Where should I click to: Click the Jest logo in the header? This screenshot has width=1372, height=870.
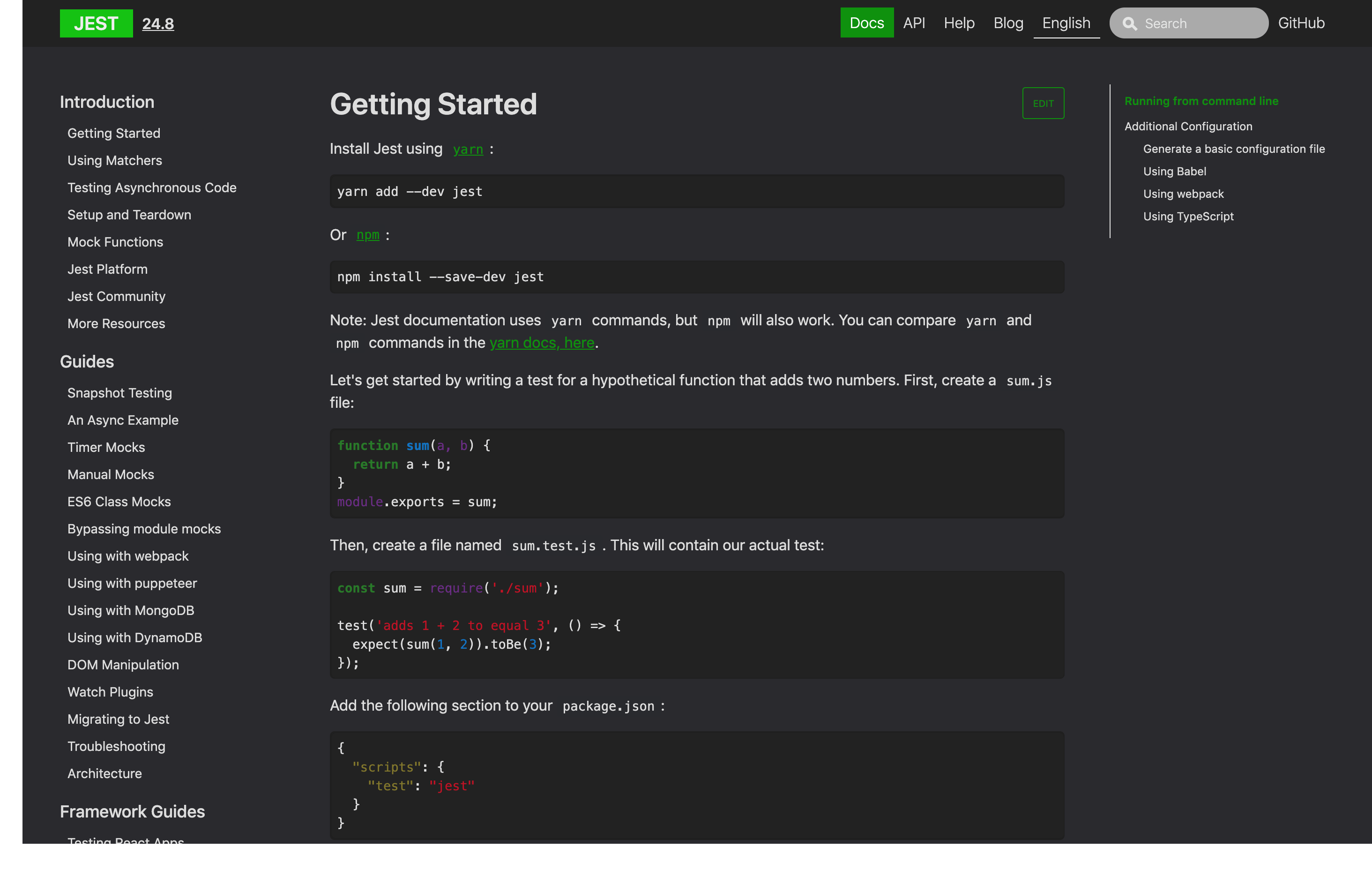click(96, 23)
